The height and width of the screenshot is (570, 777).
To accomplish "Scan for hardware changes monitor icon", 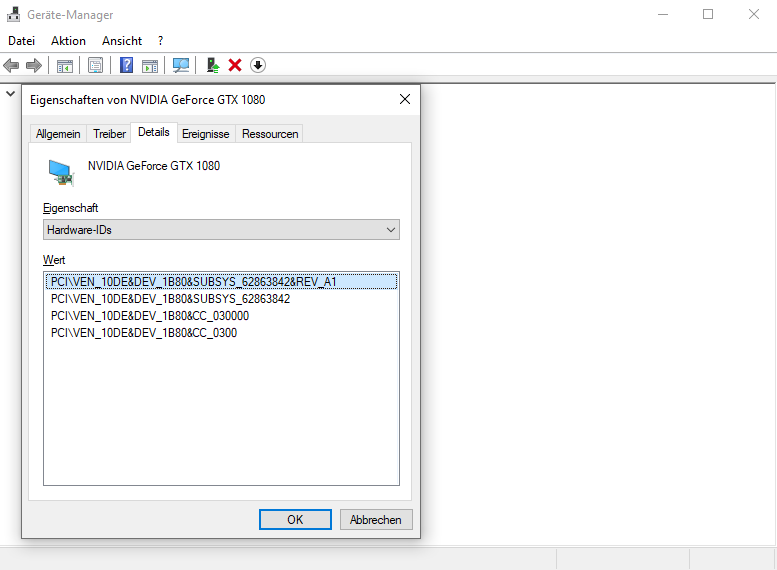I will [181, 65].
